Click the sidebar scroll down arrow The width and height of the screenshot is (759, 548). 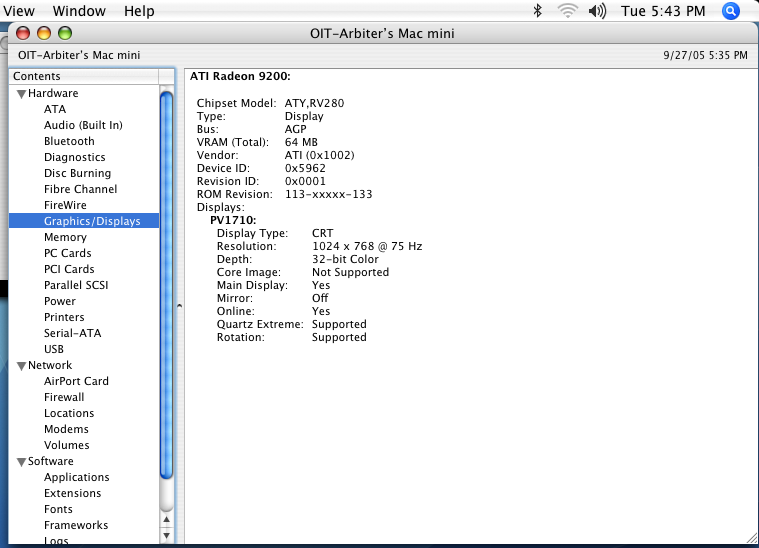click(167, 535)
